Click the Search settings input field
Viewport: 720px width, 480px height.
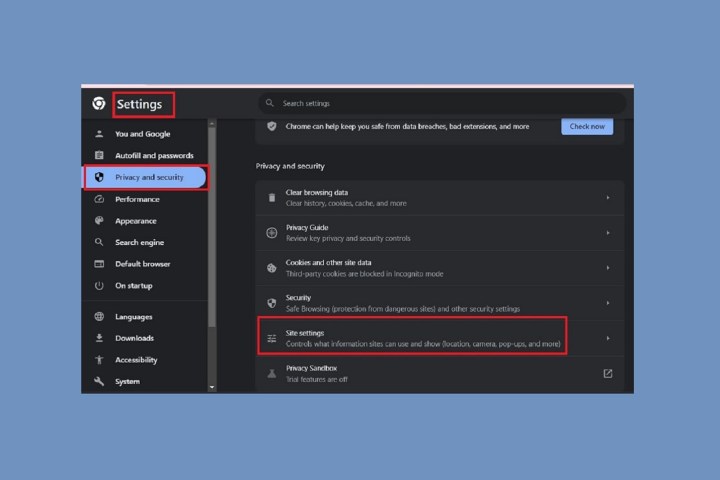pos(442,103)
